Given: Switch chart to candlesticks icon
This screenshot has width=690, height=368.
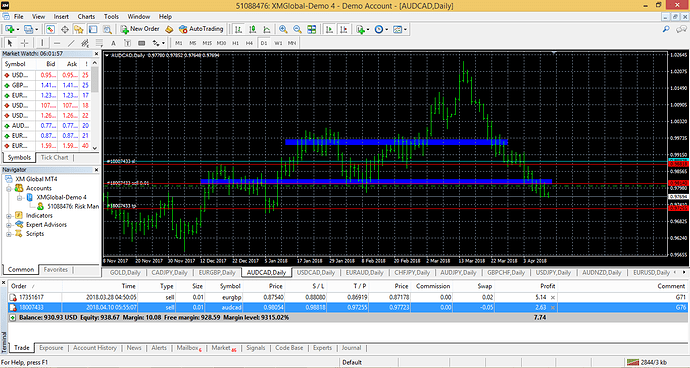Looking at the screenshot, I should pos(253,29).
